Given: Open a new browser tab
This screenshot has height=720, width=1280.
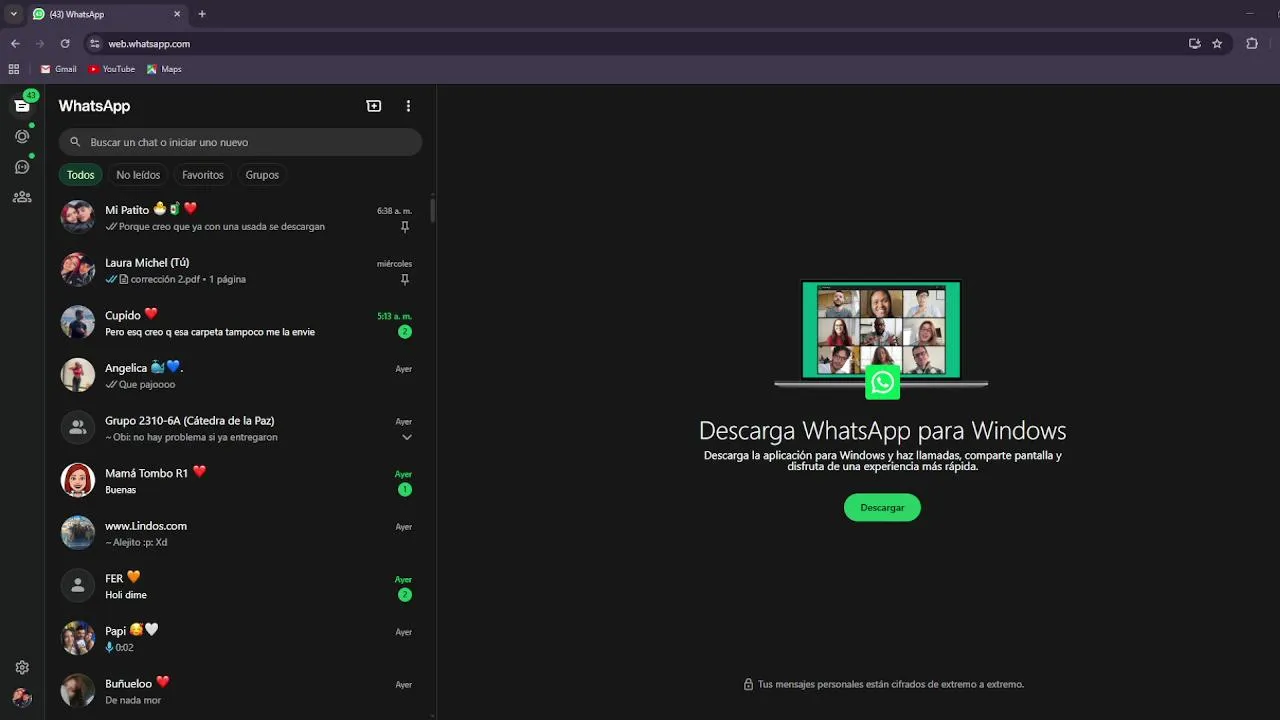Looking at the screenshot, I should pos(202,14).
